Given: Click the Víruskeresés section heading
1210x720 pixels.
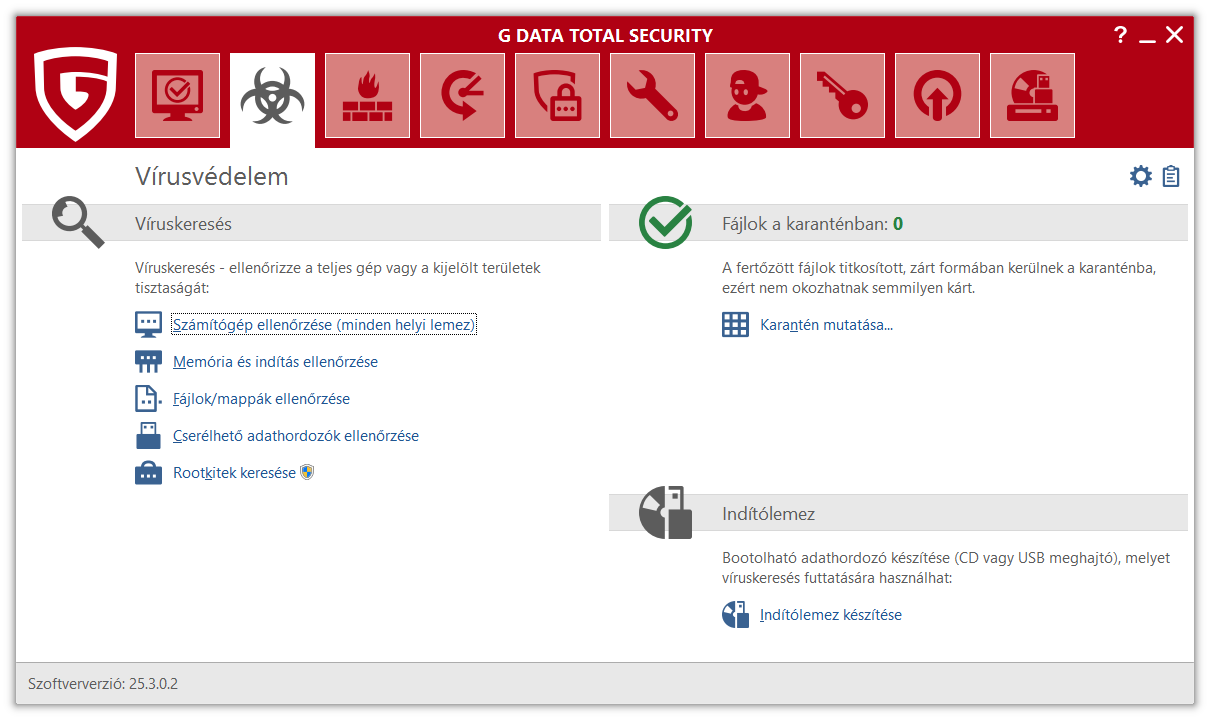Looking at the screenshot, I should 183,224.
